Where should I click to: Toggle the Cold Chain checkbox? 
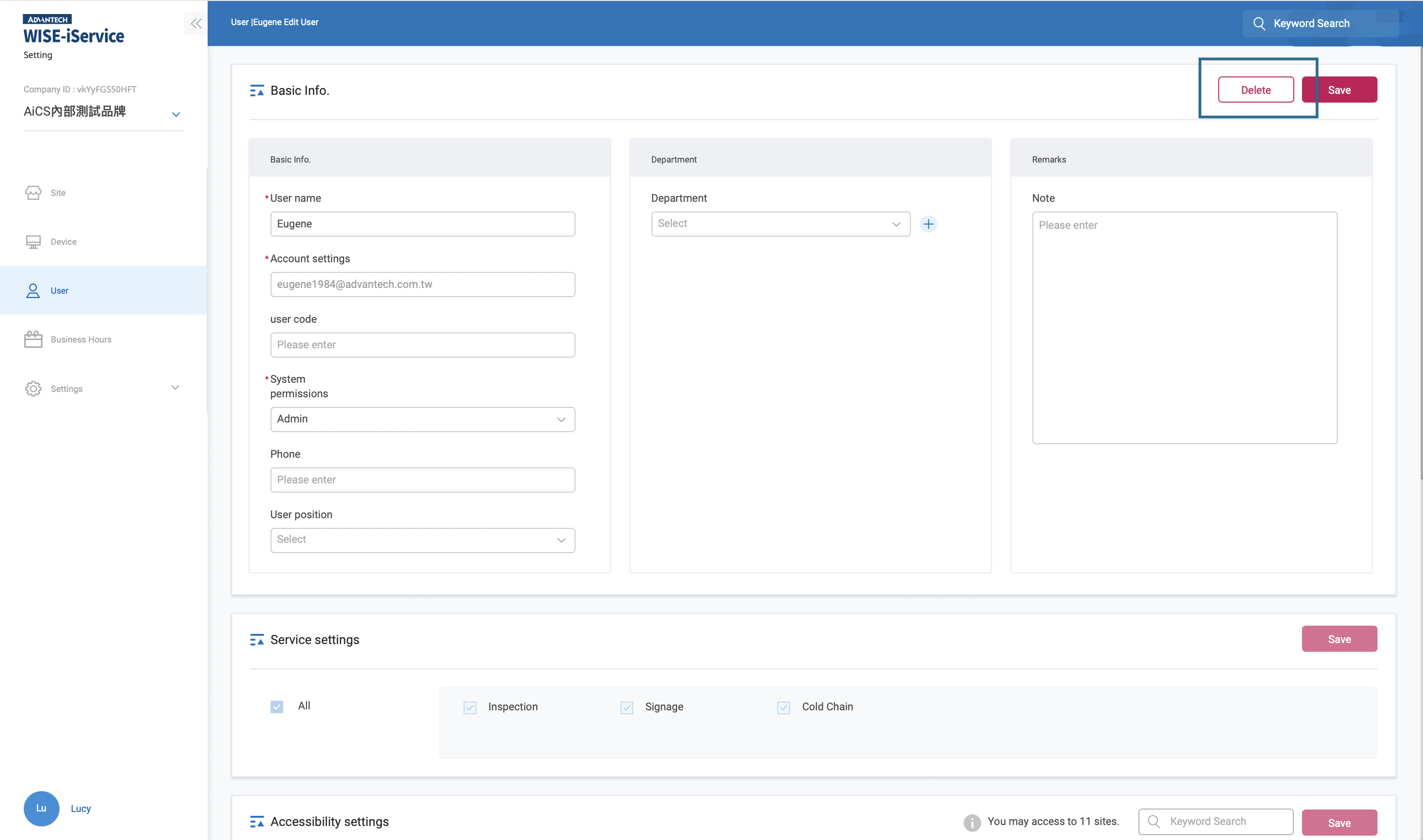[783, 707]
